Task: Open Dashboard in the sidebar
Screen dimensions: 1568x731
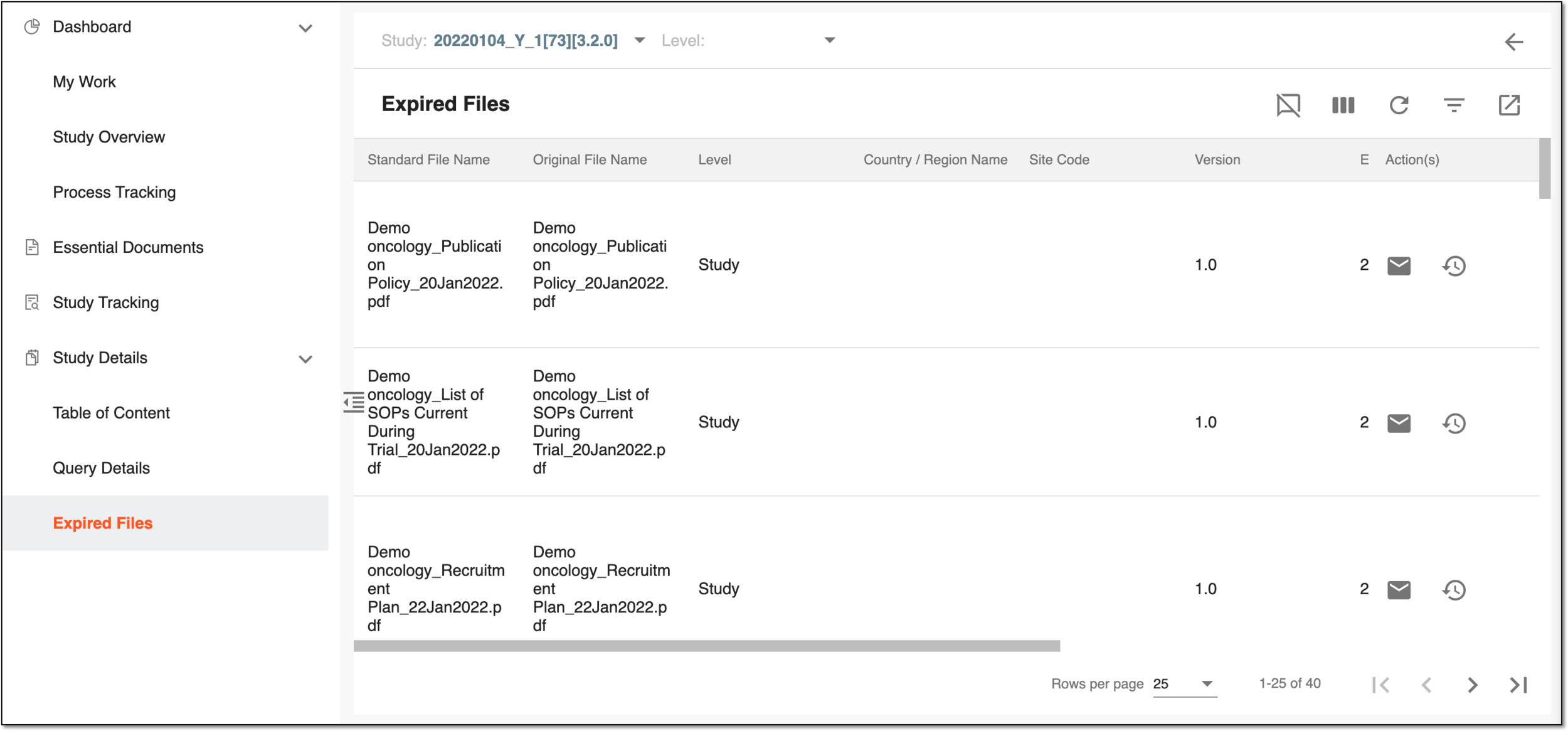Action: point(92,26)
